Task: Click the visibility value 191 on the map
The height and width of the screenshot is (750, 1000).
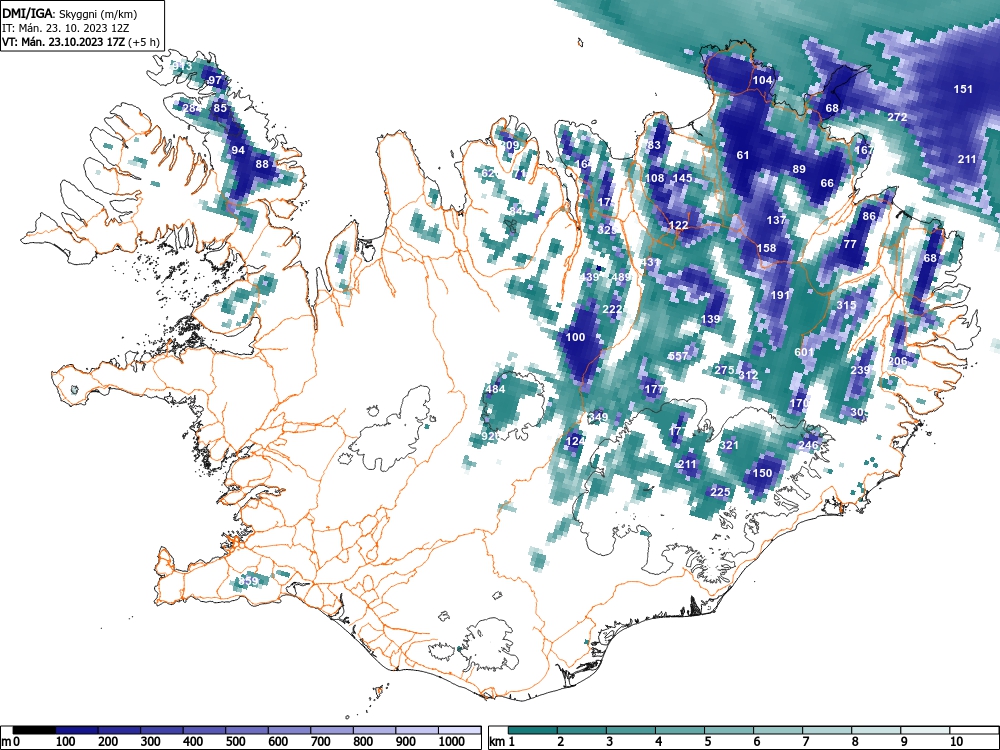Action: [781, 295]
